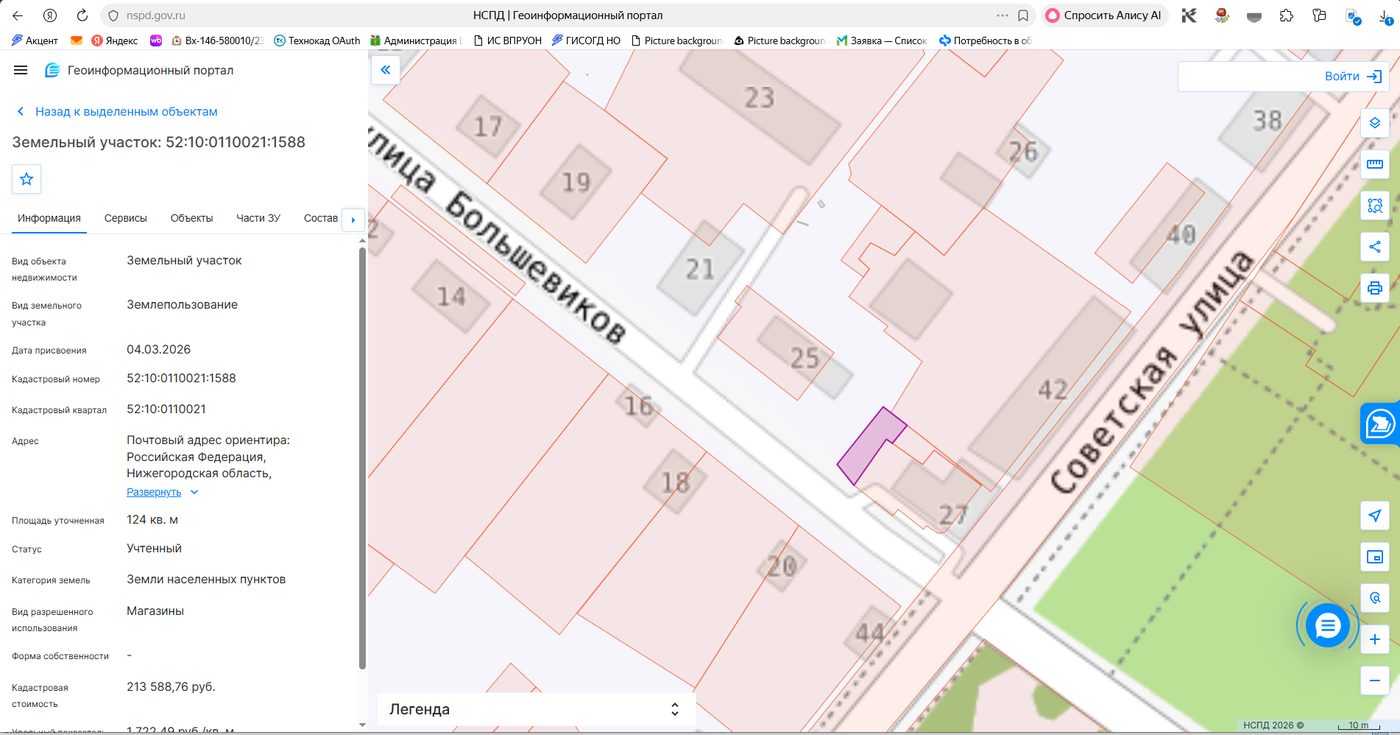Select the area search tool
Viewport: 1400px width, 735px height.
point(1375,206)
